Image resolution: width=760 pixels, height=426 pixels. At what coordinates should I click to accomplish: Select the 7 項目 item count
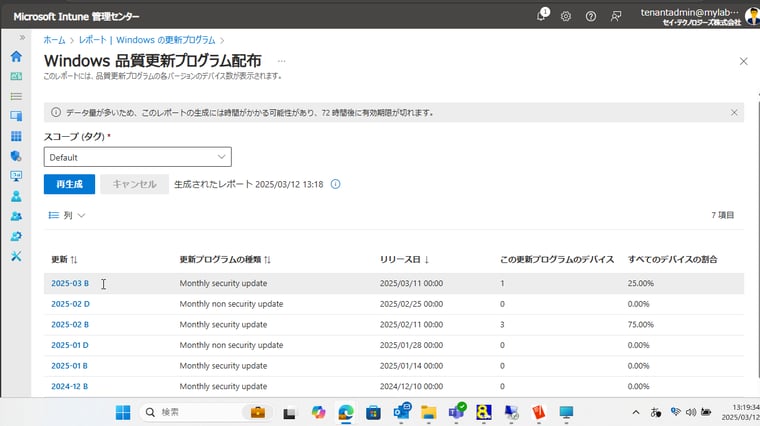722,215
